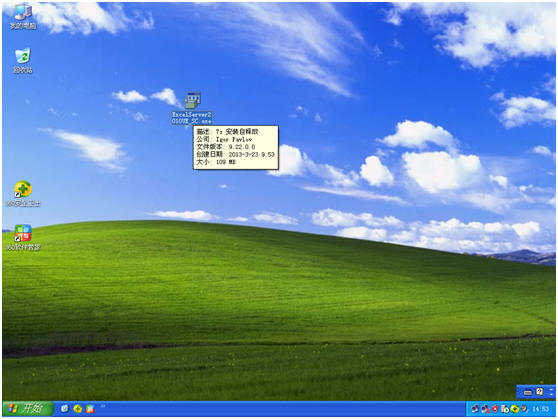The width and height of the screenshot is (558, 419).
Task: Select the My Computer desktop icon
Action: 23,16
